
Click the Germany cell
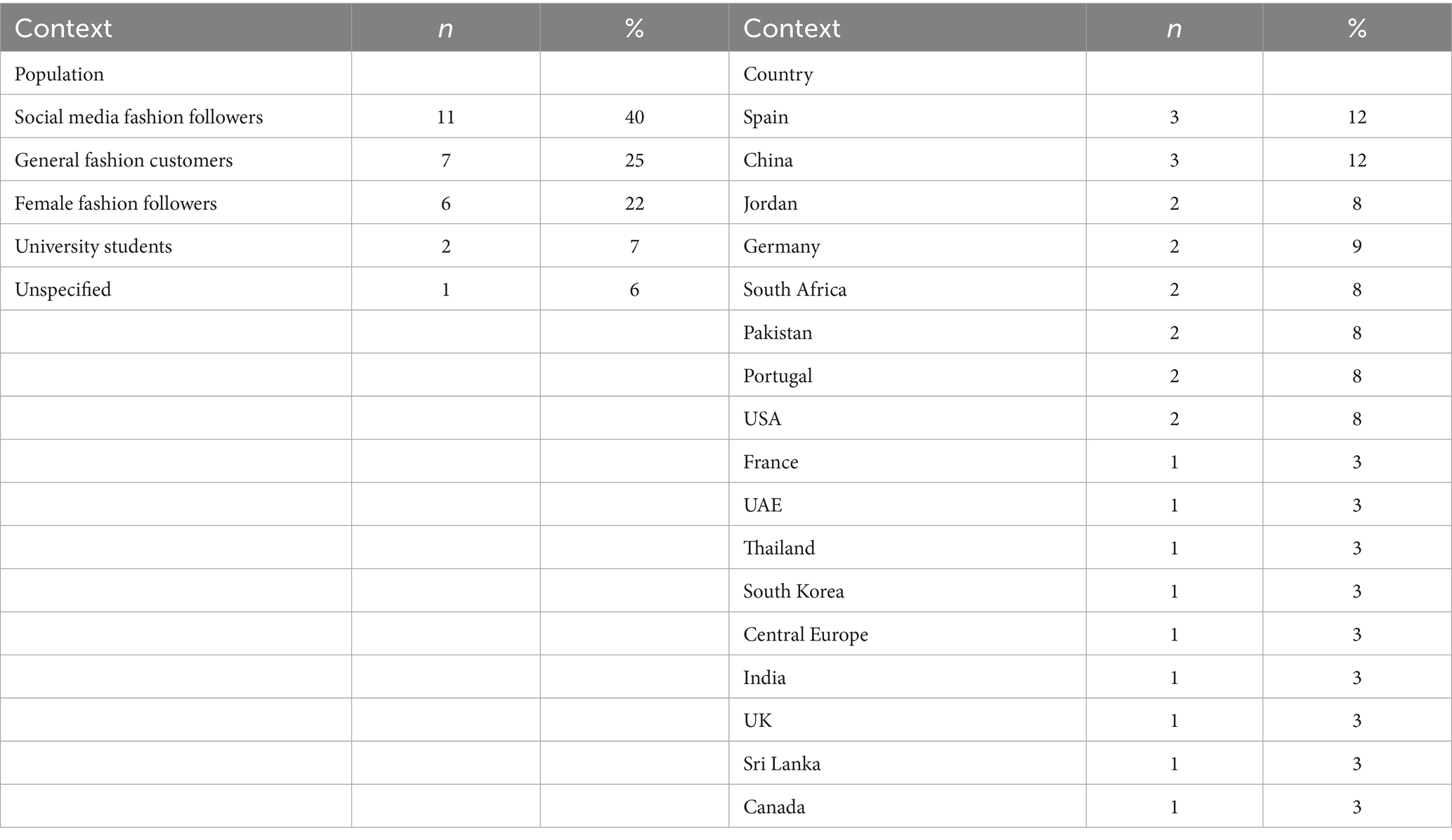781,247
